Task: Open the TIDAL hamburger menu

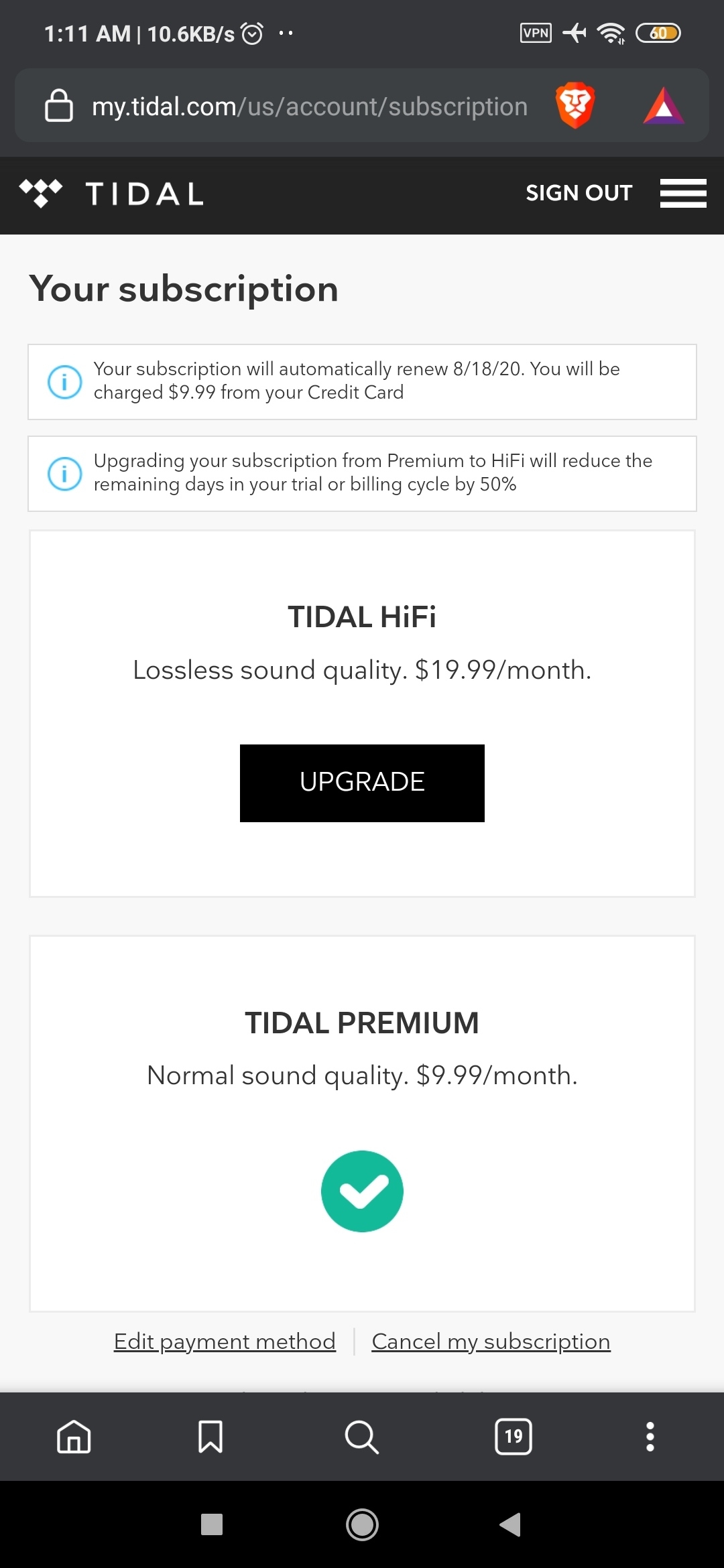Action: coord(683,193)
